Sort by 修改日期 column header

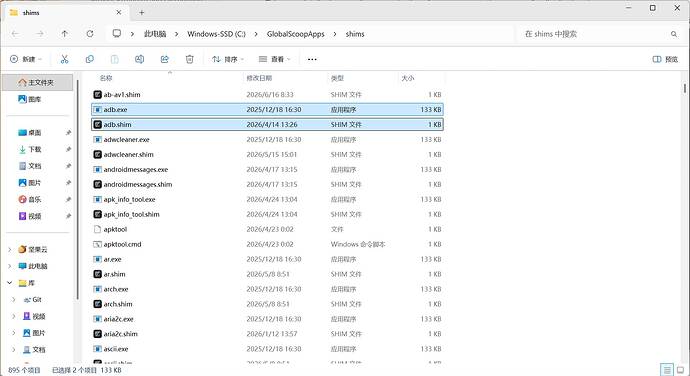[x=259, y=78]
